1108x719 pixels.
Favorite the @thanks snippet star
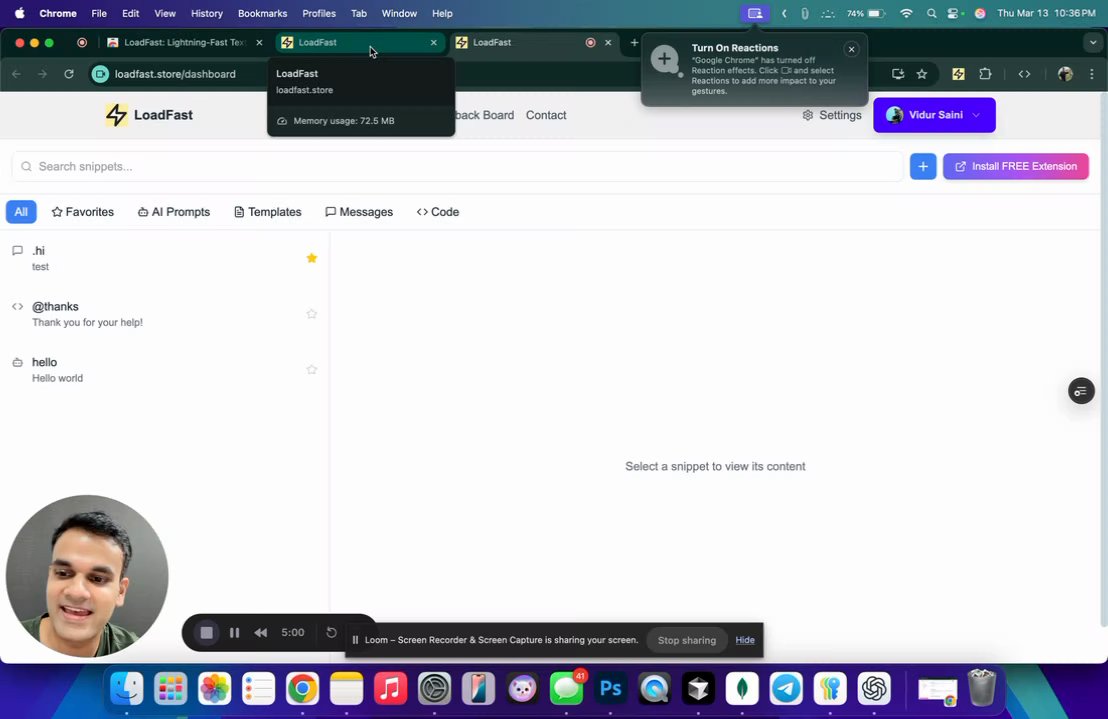312,314
